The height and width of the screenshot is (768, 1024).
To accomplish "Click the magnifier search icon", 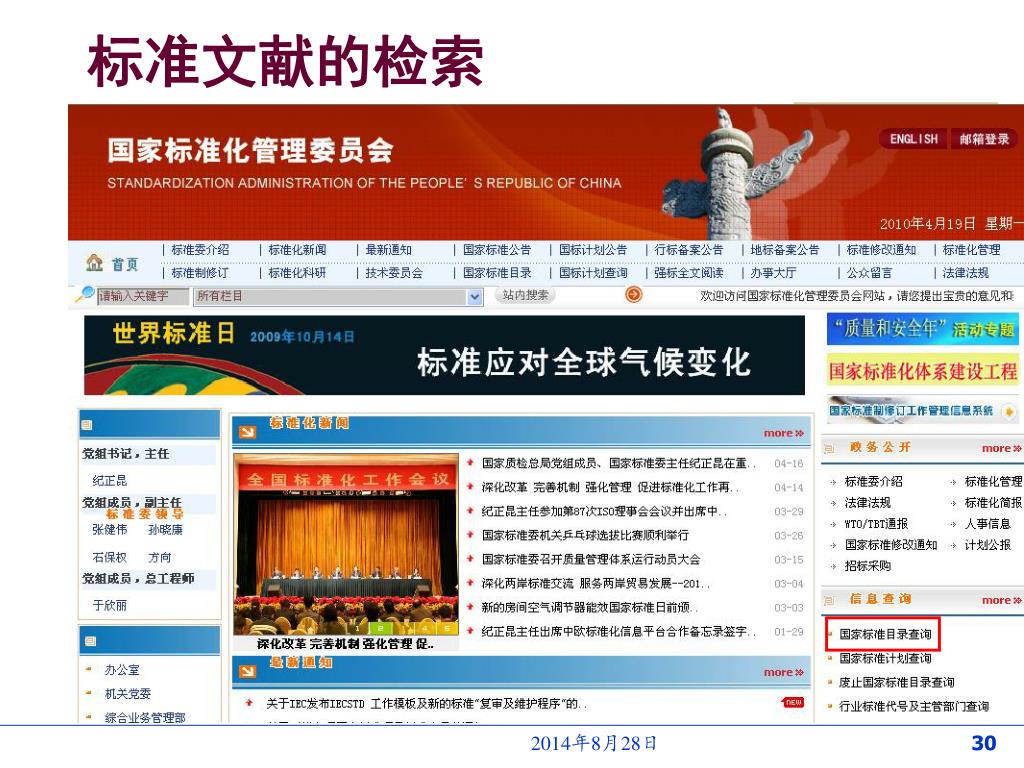I will click(85, 295).
